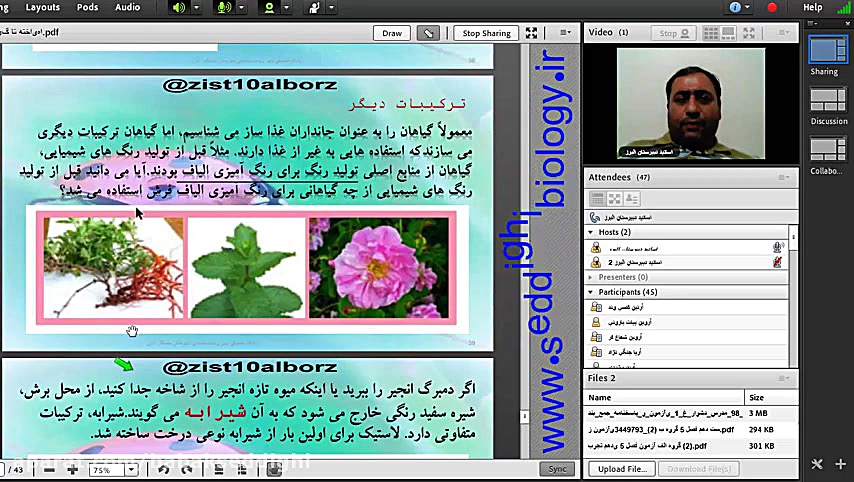Click the raise hand status icon

pos(314,8)
